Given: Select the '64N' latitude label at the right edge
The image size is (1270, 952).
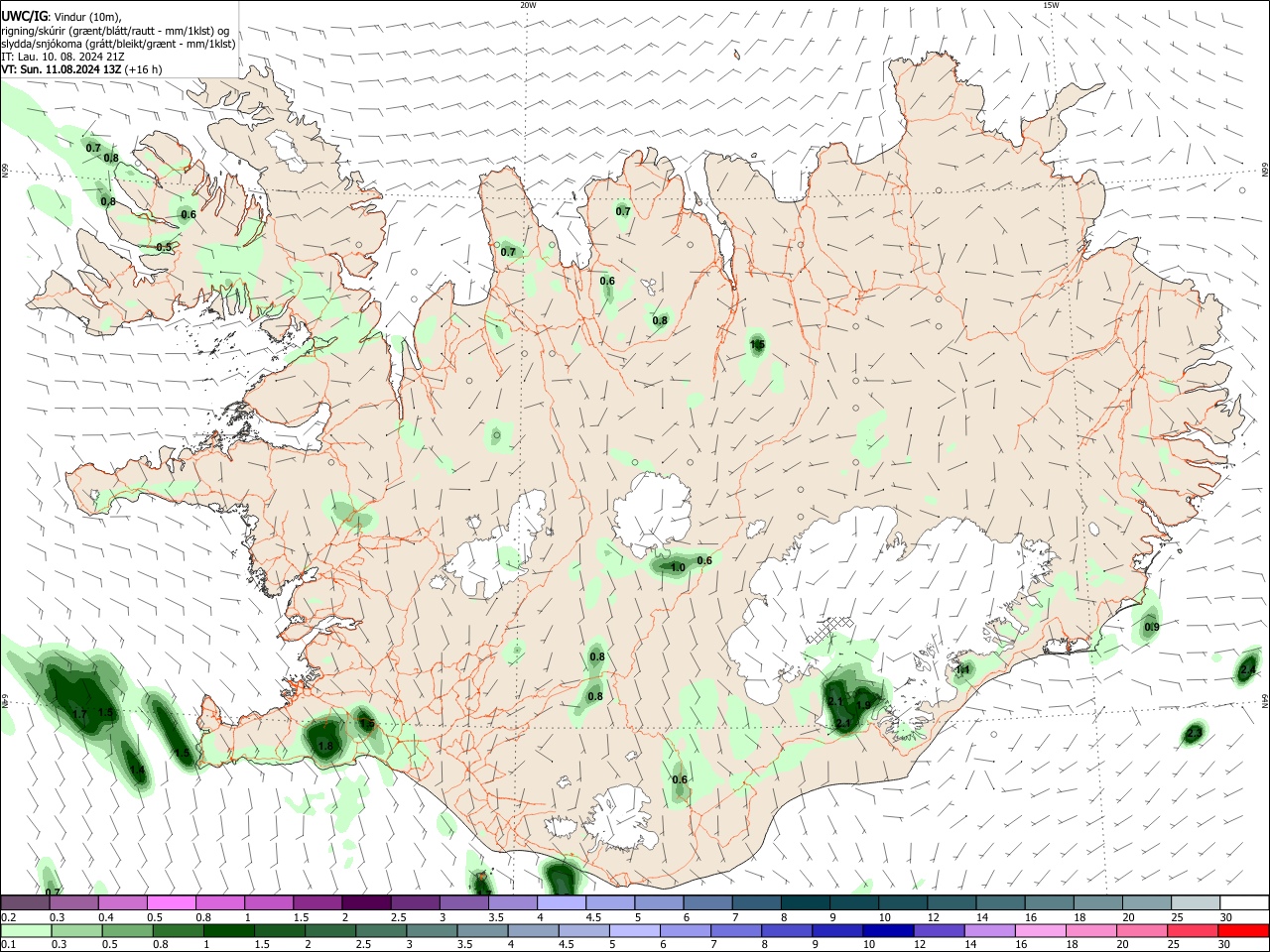Looking at the screenshot, I should pyautogui.click(x=1265, y=701).
